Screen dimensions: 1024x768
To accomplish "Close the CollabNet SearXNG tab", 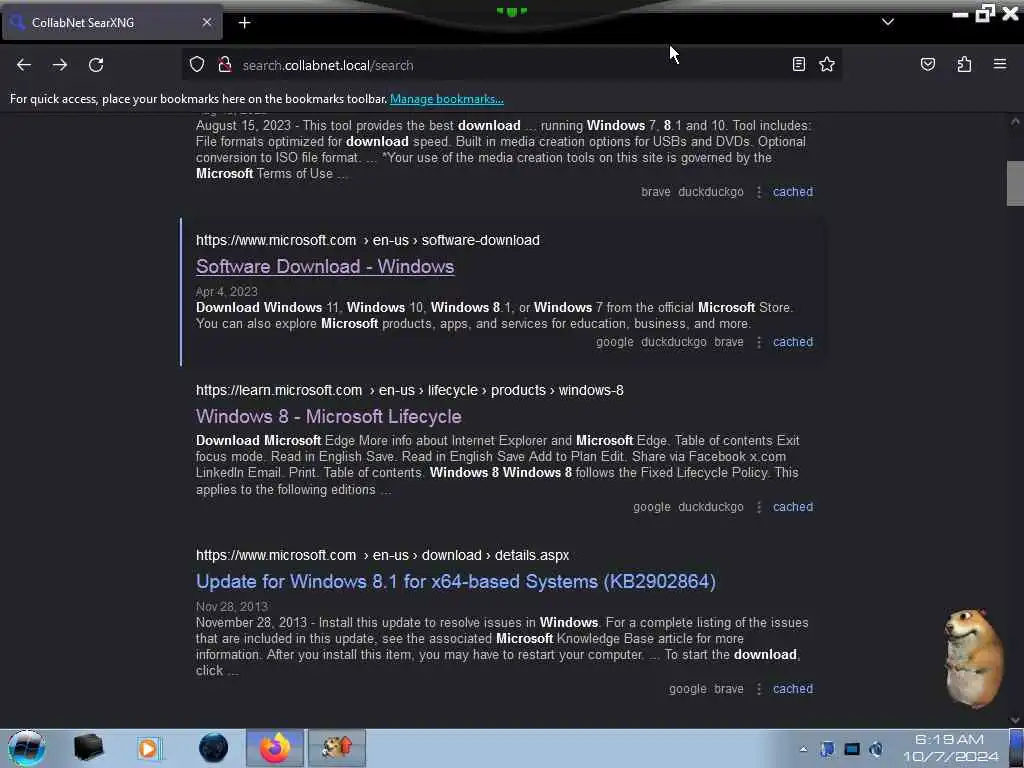I will coord(206,22).
